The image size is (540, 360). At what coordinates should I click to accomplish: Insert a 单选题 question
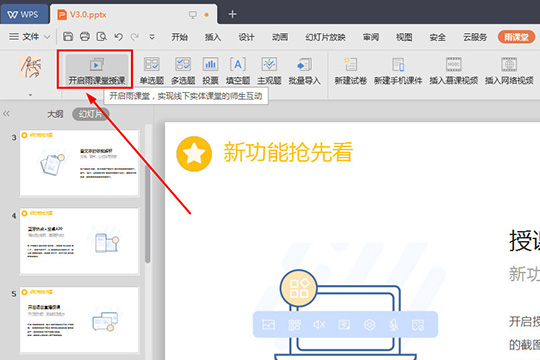[x=152, y=71]
